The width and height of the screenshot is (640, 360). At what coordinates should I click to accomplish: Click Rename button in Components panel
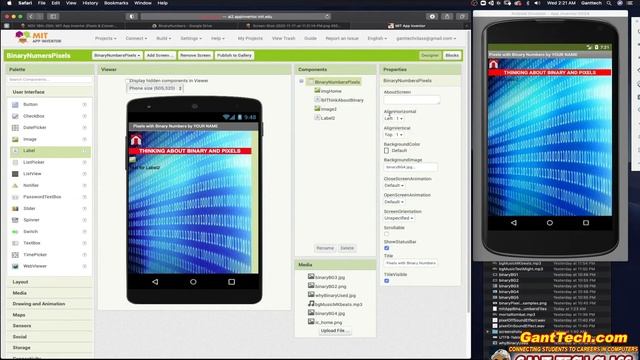pos(325,248)
